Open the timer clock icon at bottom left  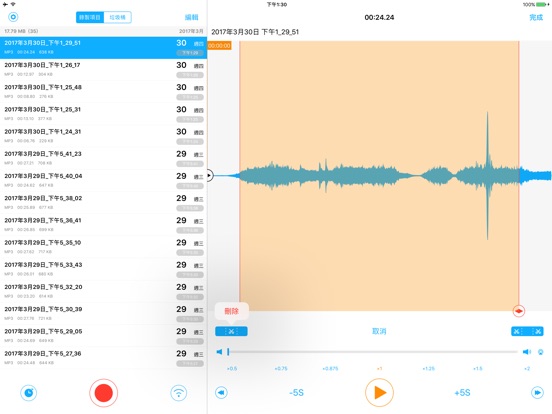click(x=29, y=393)
